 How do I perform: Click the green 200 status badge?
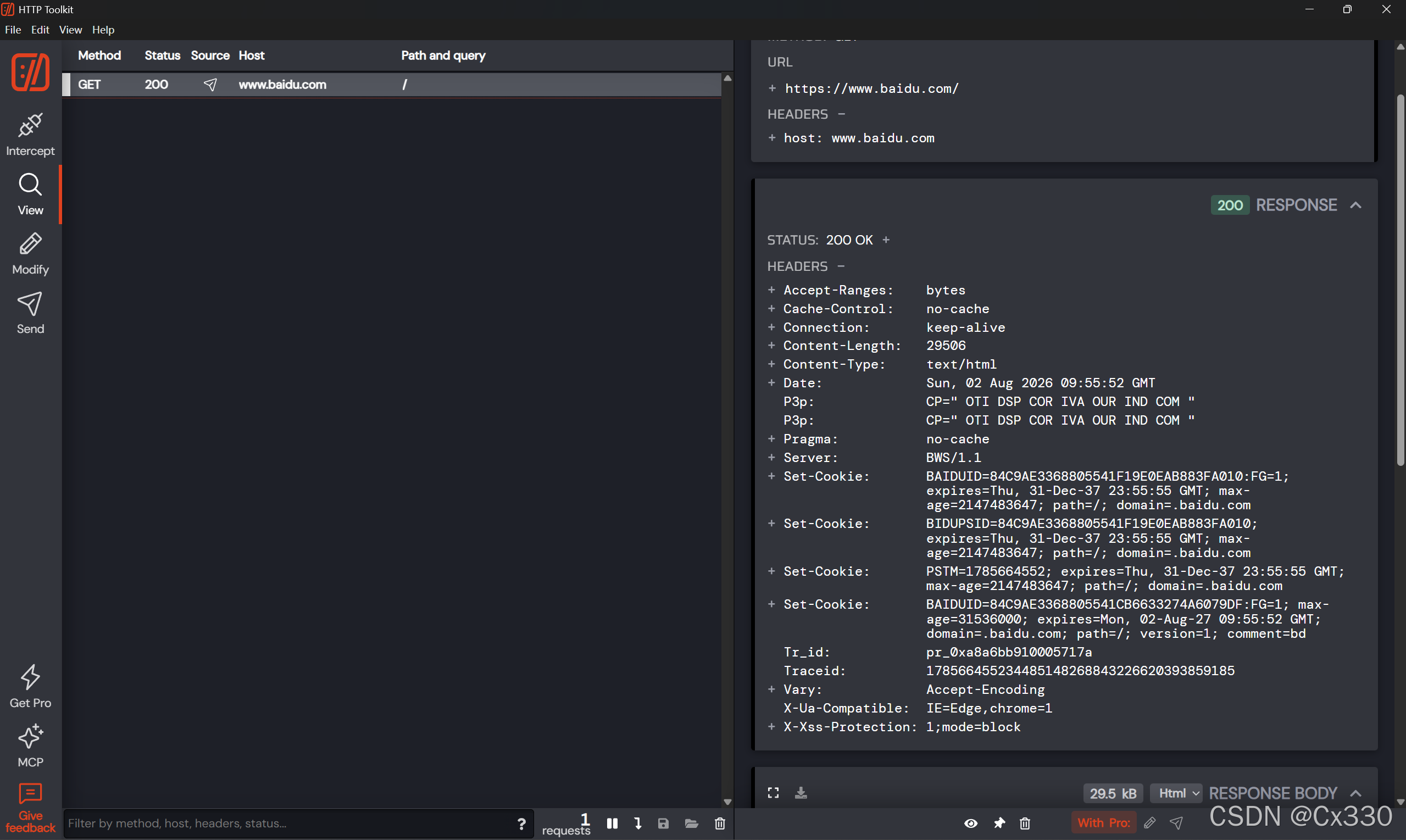point(1230,205)
